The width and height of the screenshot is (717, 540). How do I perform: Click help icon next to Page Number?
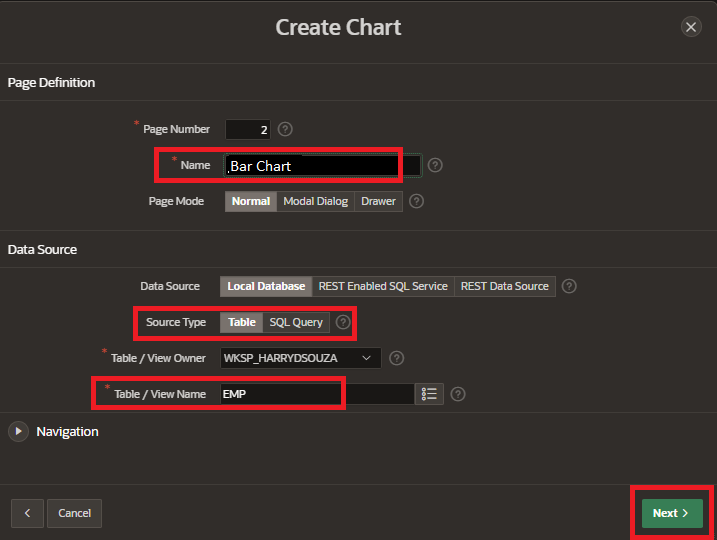(x=285, y=129)
